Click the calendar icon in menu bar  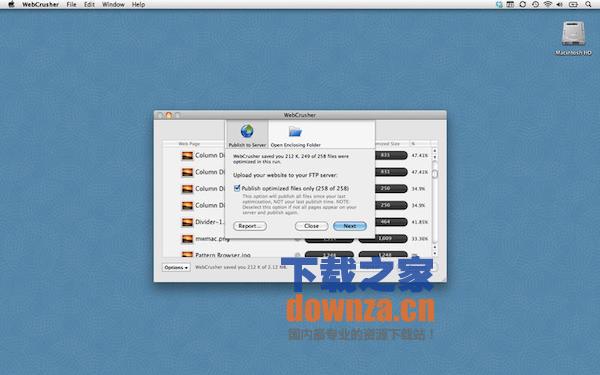point(510,5)
